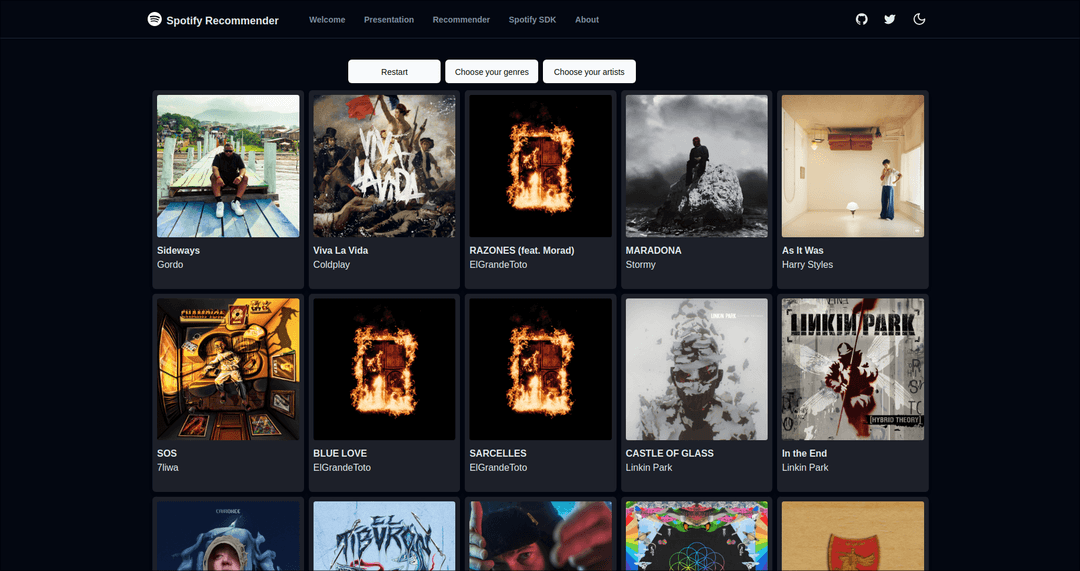Open the Welcome nav item
Viewport: 1080px width, 571px height.
327,20
